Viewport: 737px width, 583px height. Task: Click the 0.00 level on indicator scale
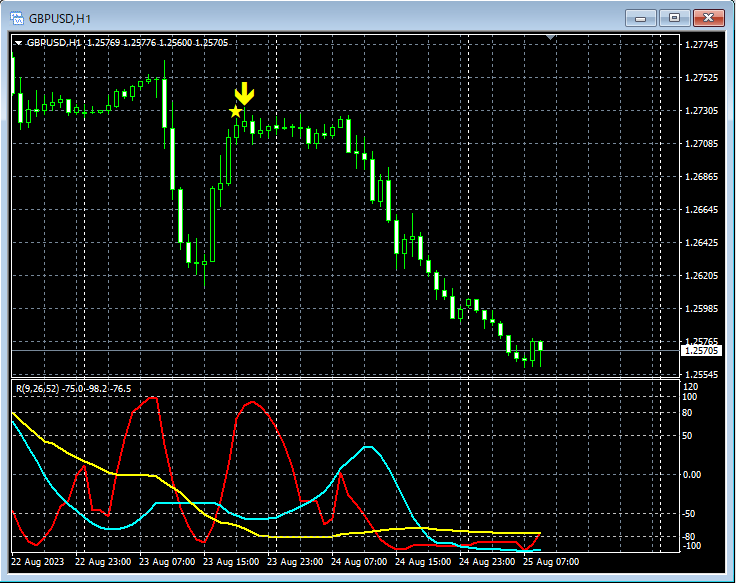pos(692,474)
